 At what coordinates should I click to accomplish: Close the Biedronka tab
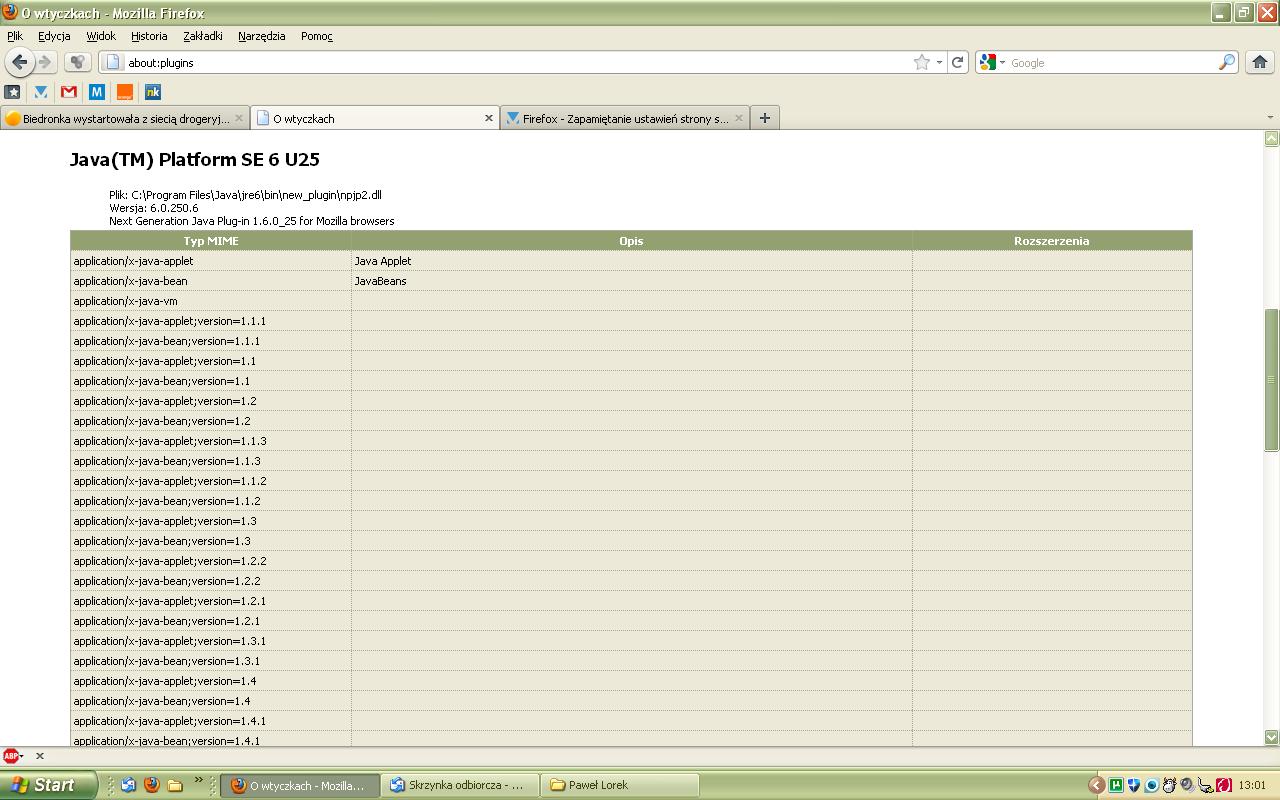pos(238,118)
